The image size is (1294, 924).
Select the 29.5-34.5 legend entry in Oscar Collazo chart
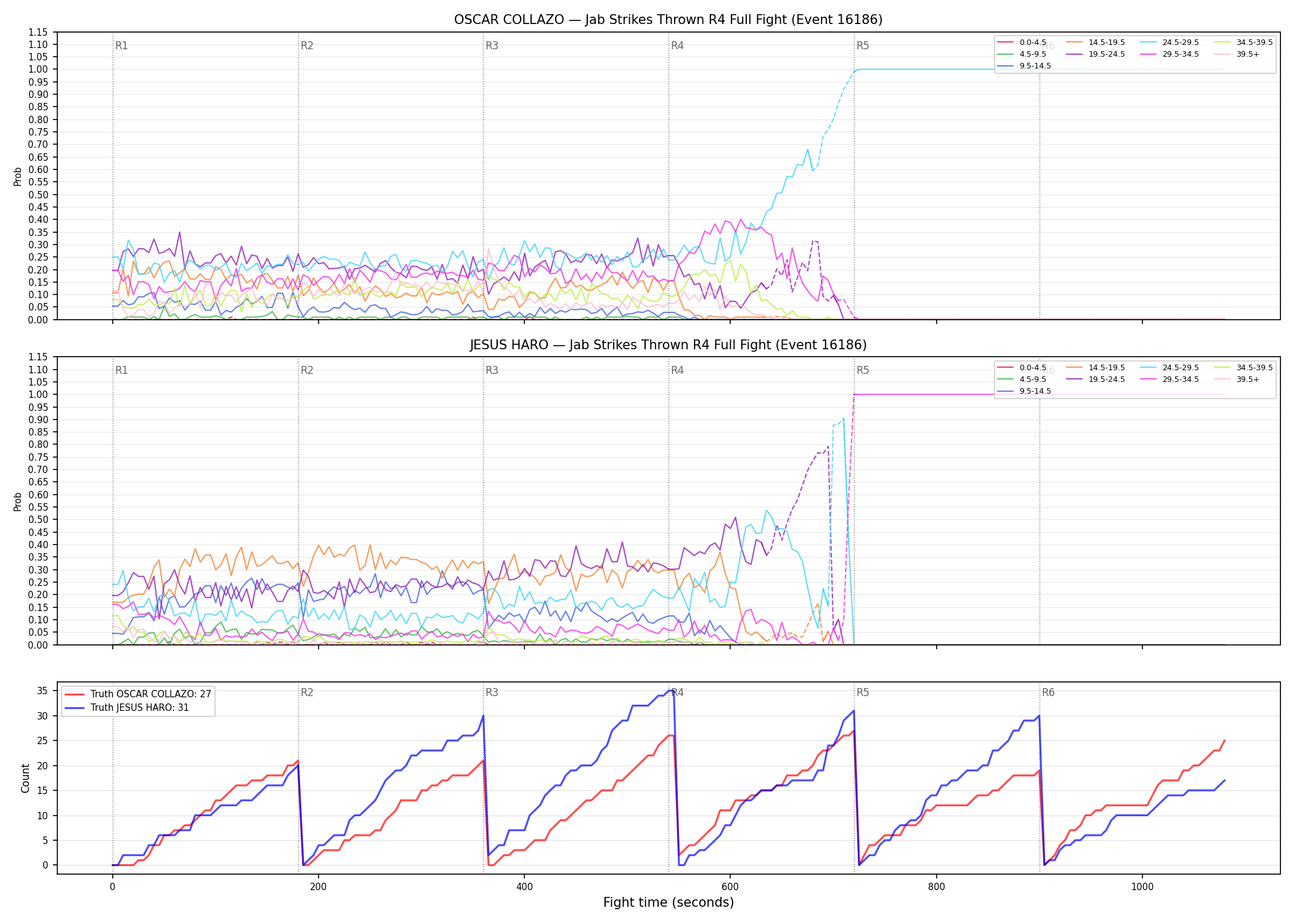[1170, 54]
